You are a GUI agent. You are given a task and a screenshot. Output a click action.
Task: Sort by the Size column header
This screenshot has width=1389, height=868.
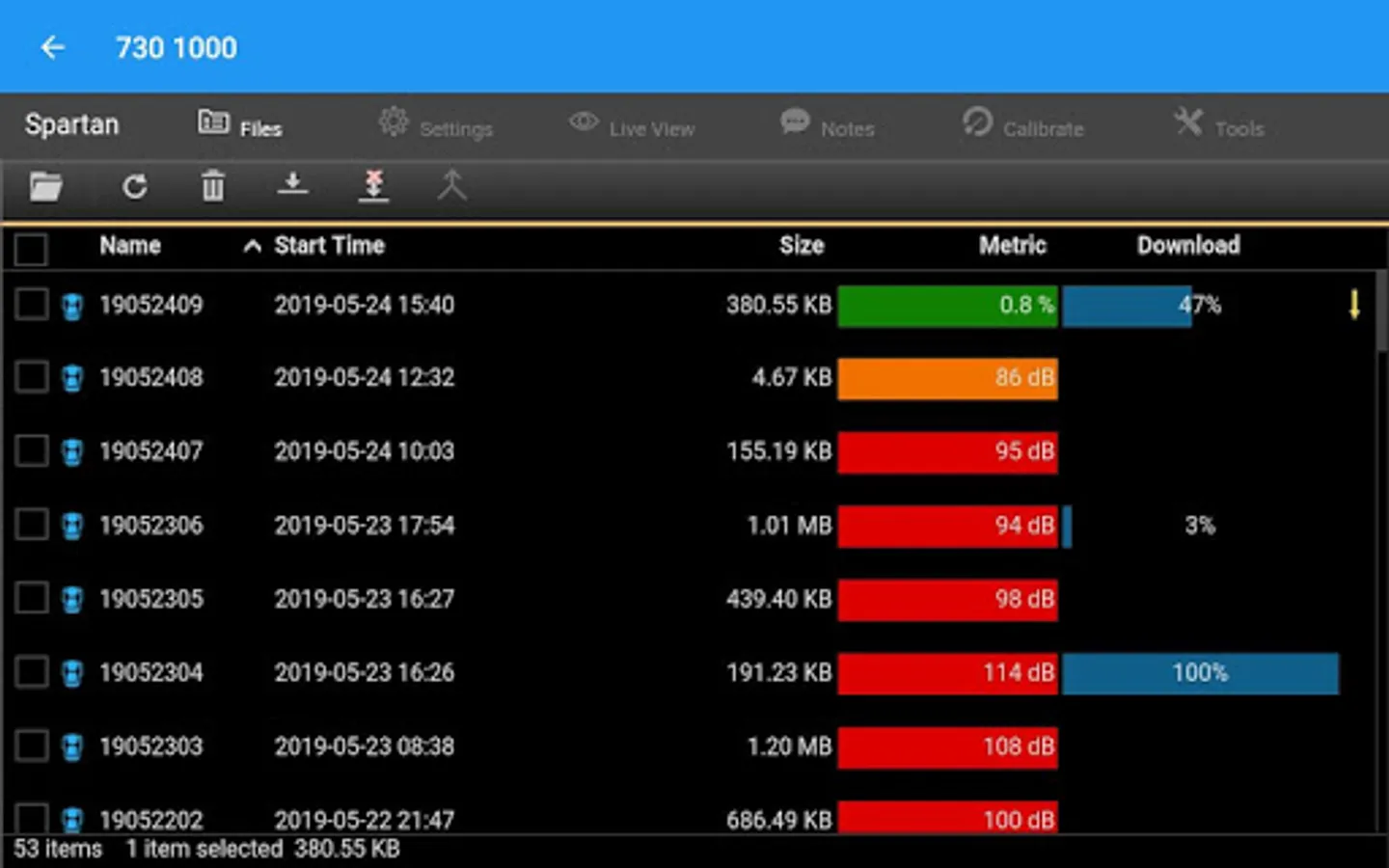802,246
